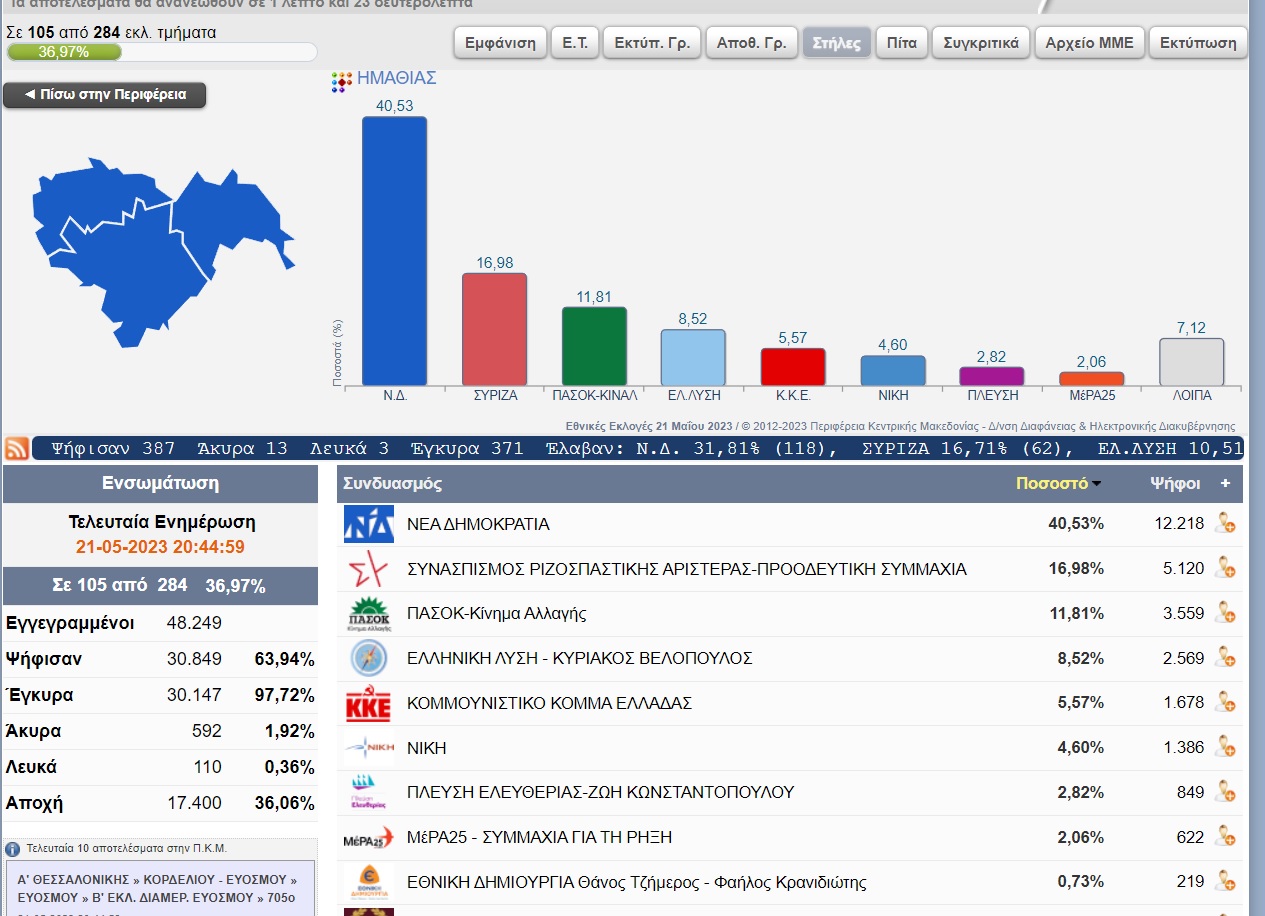
Task: Sort the table by the Ποσοστό column arrow
Action: point(1097,484)
